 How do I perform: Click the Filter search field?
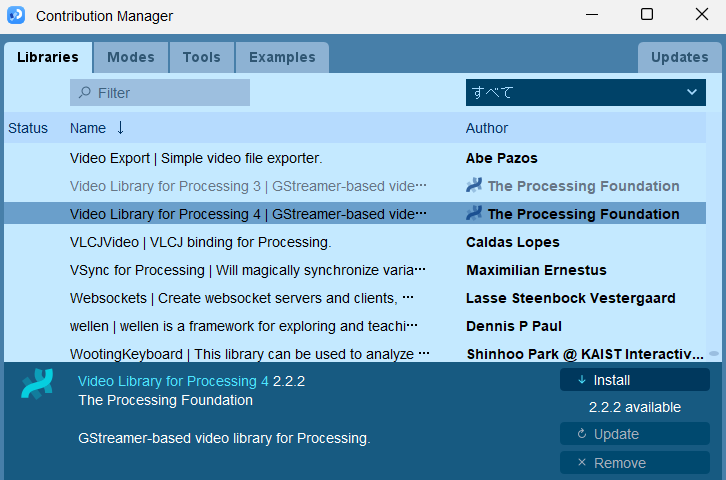(x=160, y=93)
